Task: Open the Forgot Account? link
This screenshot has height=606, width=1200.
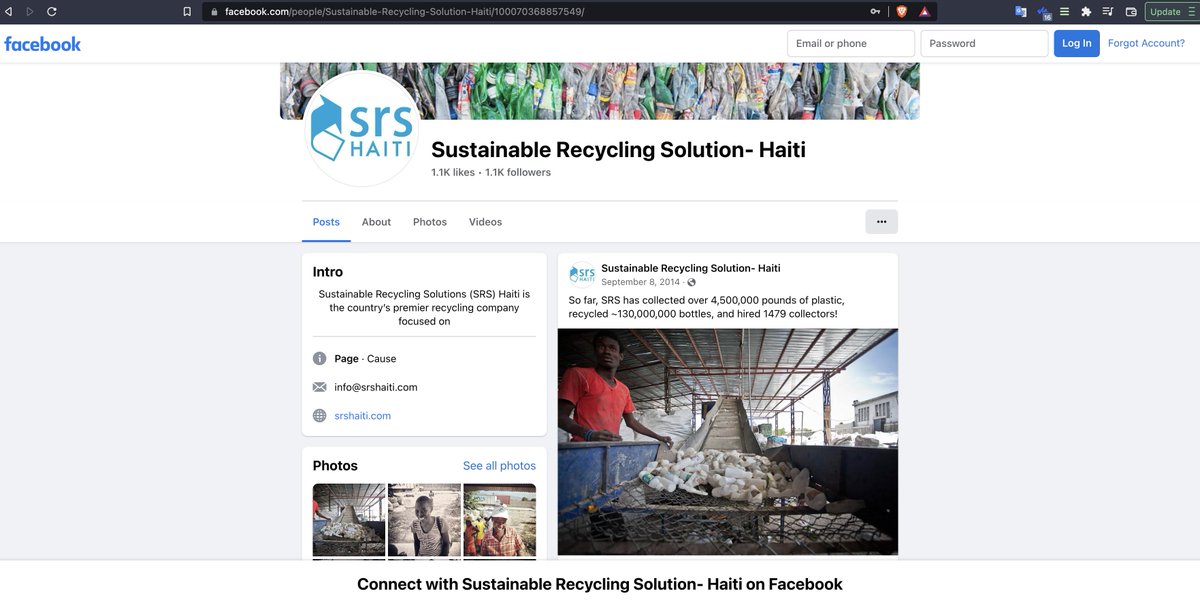Action: [1146, 43]
